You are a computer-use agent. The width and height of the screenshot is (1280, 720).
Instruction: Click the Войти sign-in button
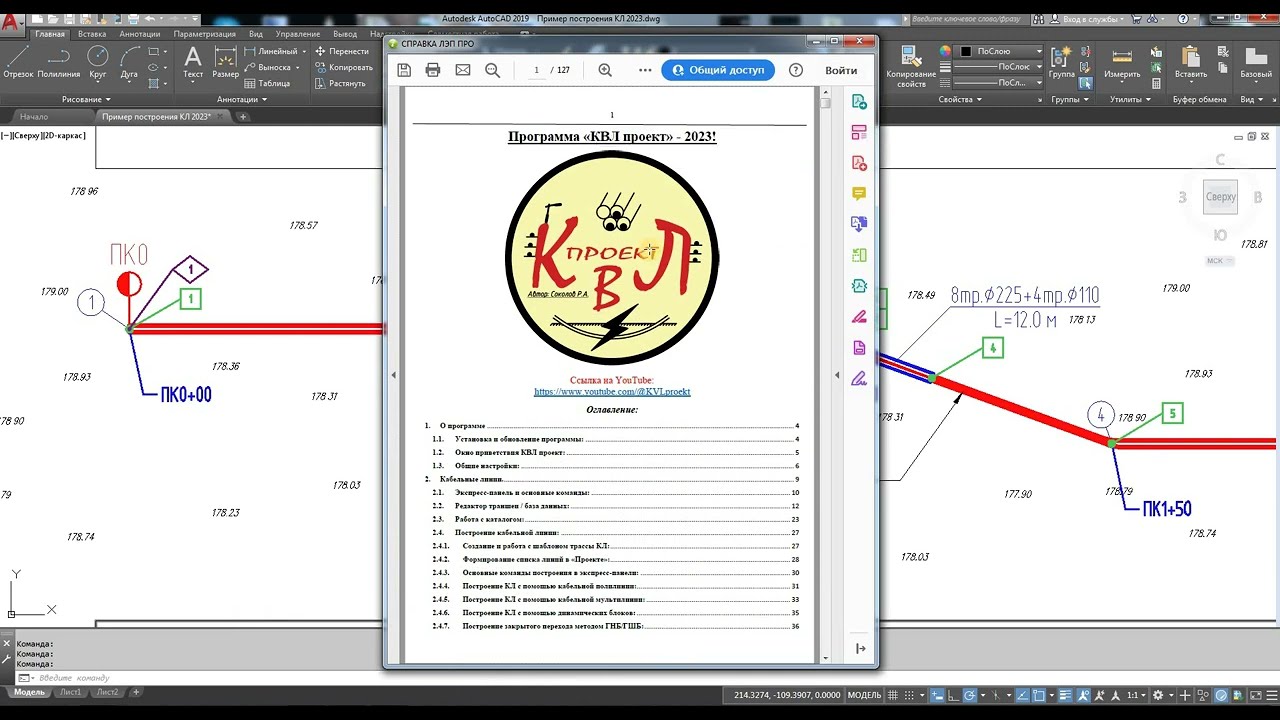[841, 70]
